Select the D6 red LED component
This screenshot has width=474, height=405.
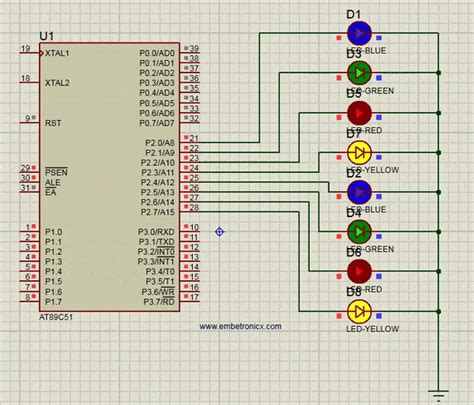coord(359,271)
